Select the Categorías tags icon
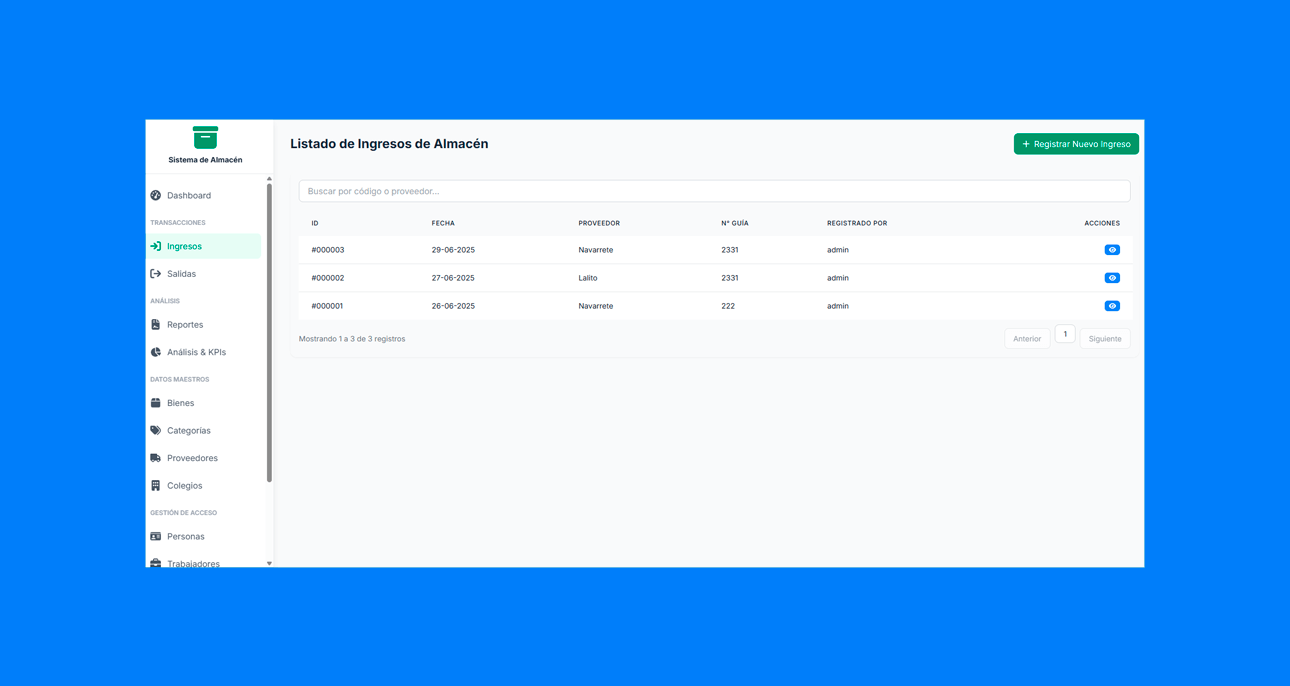The image size is (1290, 686). (156, 431)
